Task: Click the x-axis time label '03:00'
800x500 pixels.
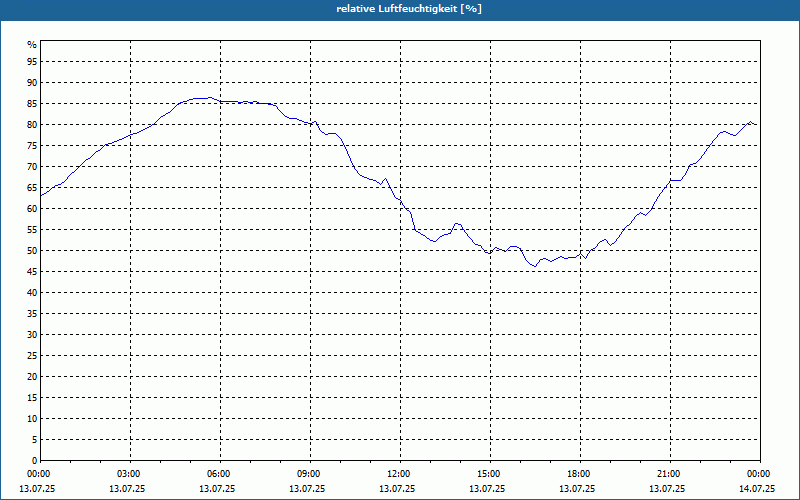Action: click(x=130, y=474)
